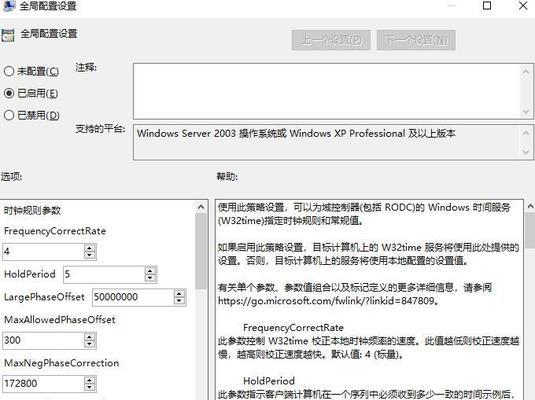This screenshot has height=400, width=535.
Task: Increase FrequencyCorrectRate with up spinner arrow
Action: click(90, 248)
